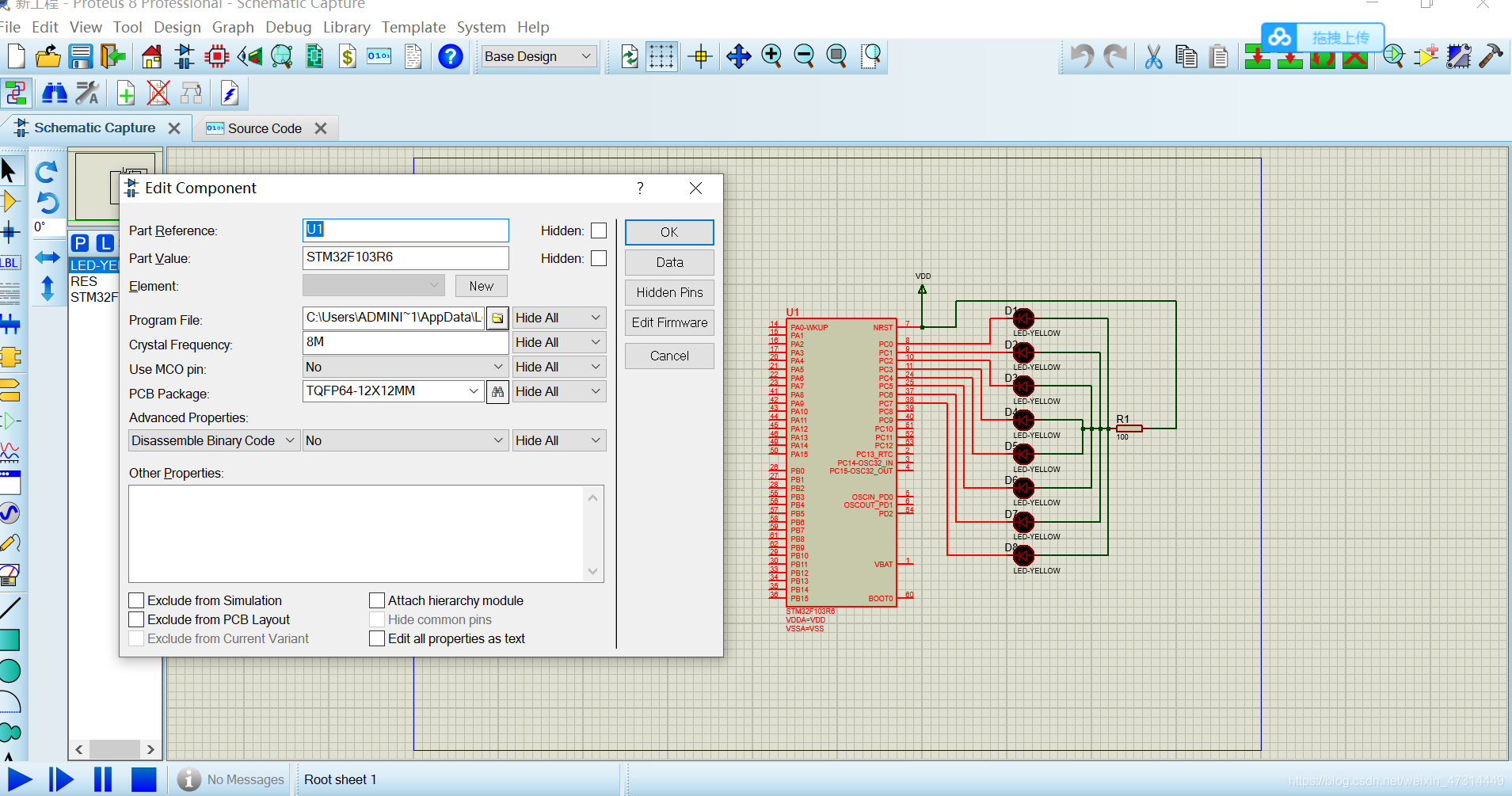The width and height of the screenshot is (1512, 796).
Task: Stop the simulation with the square button
Action: pos(143,779)
